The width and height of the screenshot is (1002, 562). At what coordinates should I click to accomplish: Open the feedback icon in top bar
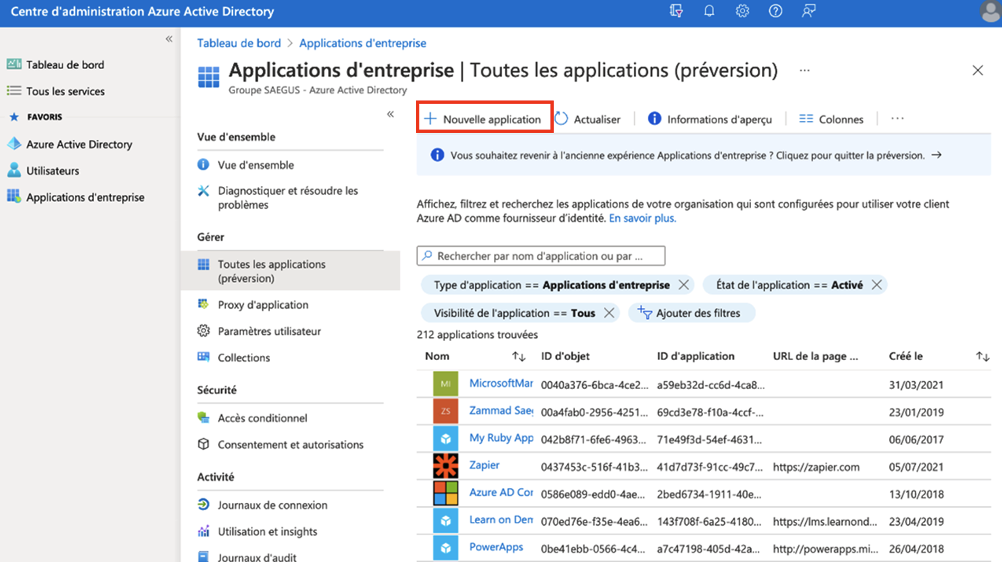pyautogui.click(x=808, y=11)
